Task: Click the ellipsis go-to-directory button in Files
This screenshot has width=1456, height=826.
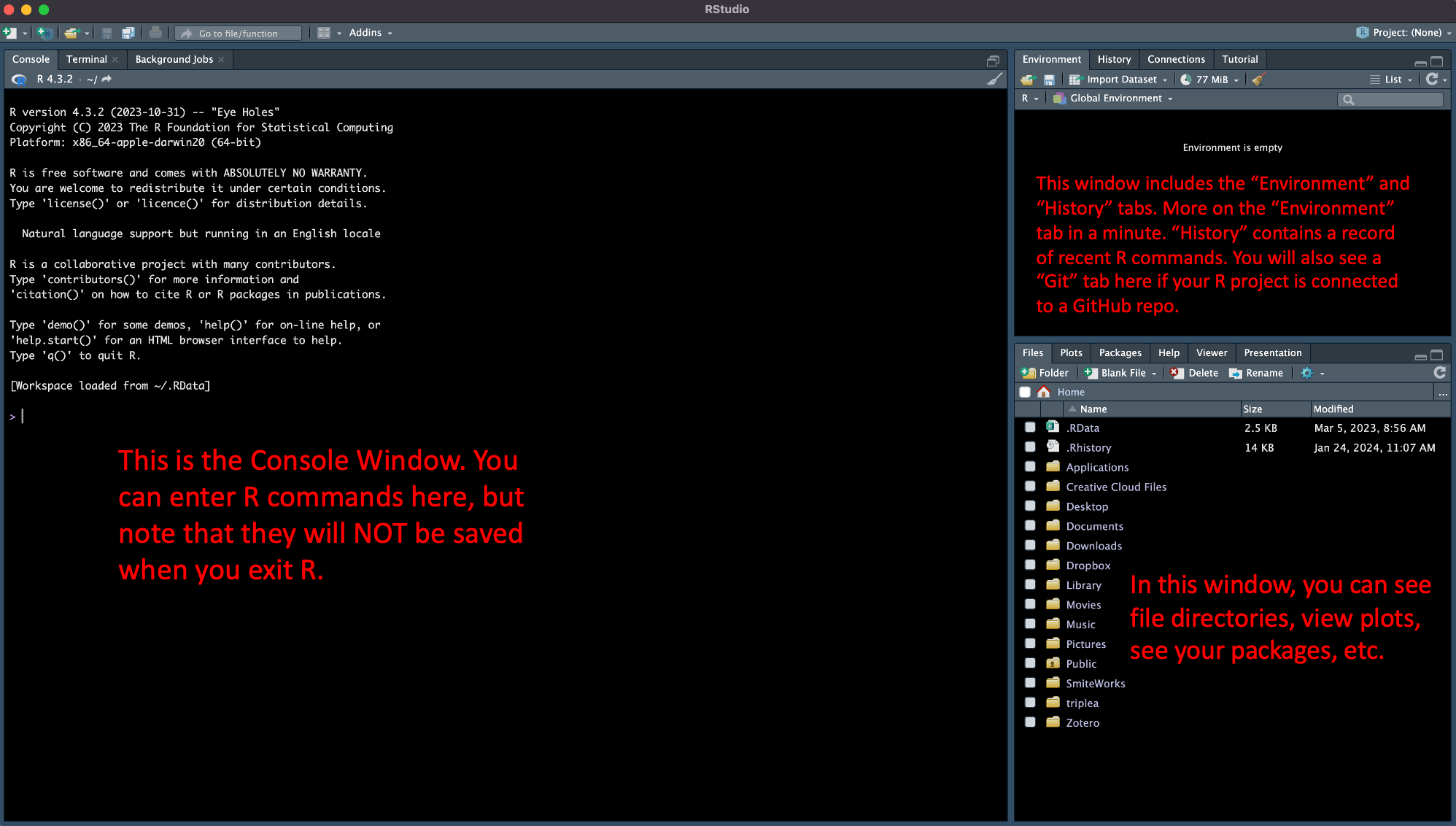Action: coord(1443,393)
